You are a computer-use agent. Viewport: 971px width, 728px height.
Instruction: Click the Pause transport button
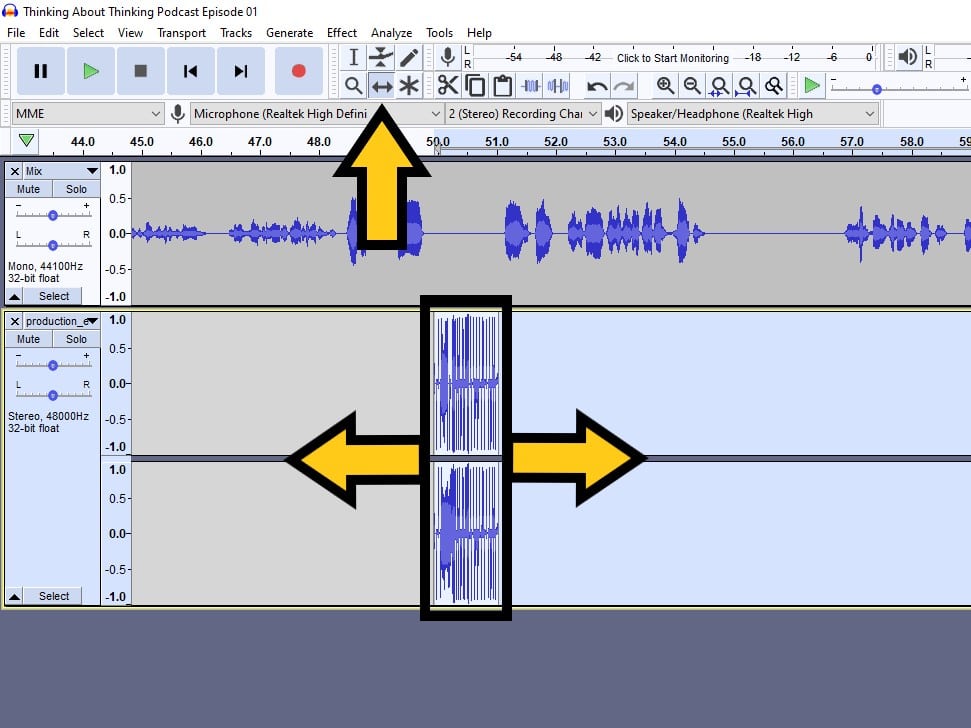(x=41, y=71)
